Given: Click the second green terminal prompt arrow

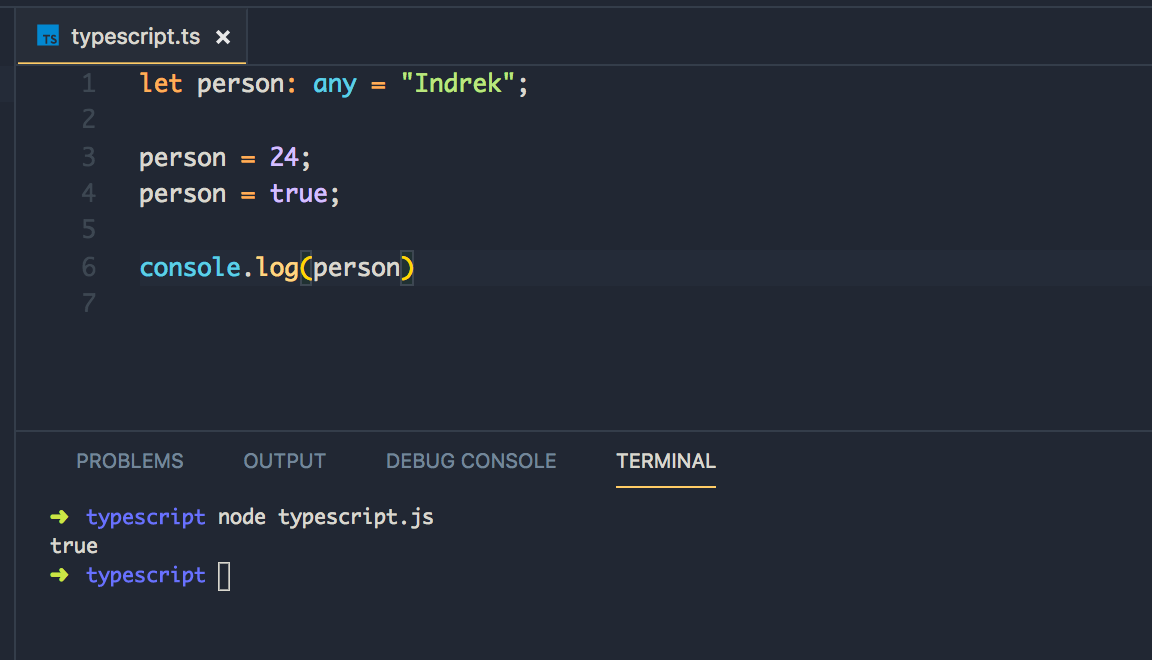Looking at the screenshot, I should 60,575.
